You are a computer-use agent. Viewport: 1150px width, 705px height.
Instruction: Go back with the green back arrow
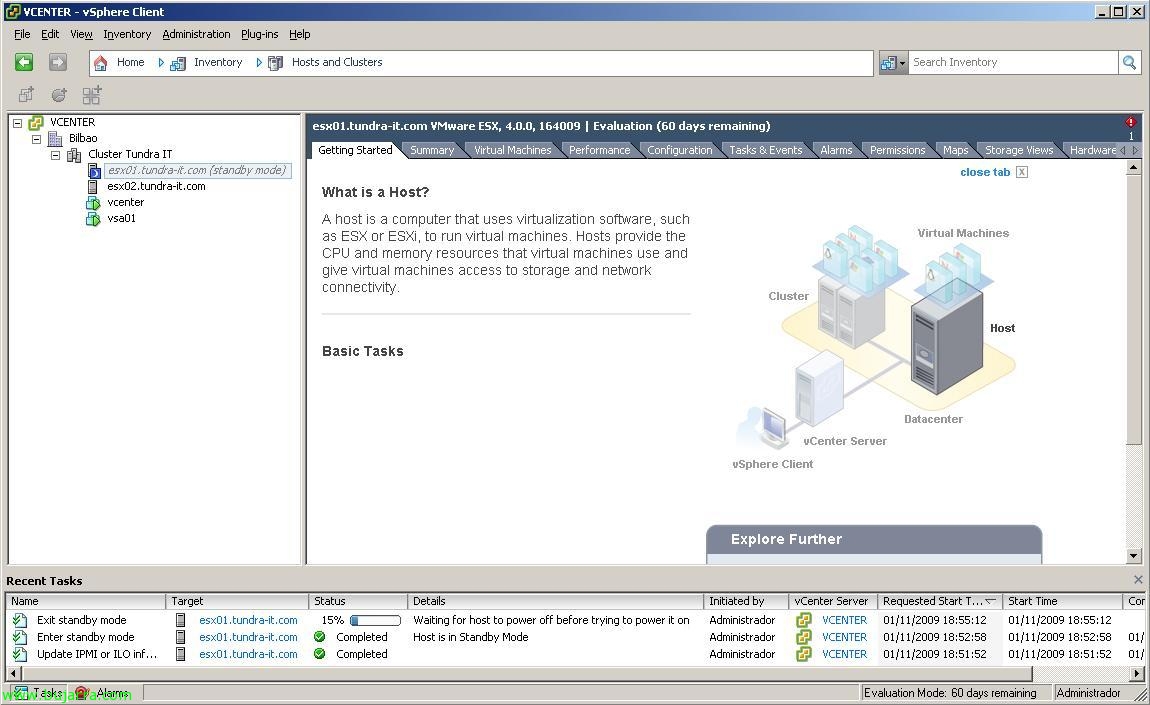click(x=24, y=62)
